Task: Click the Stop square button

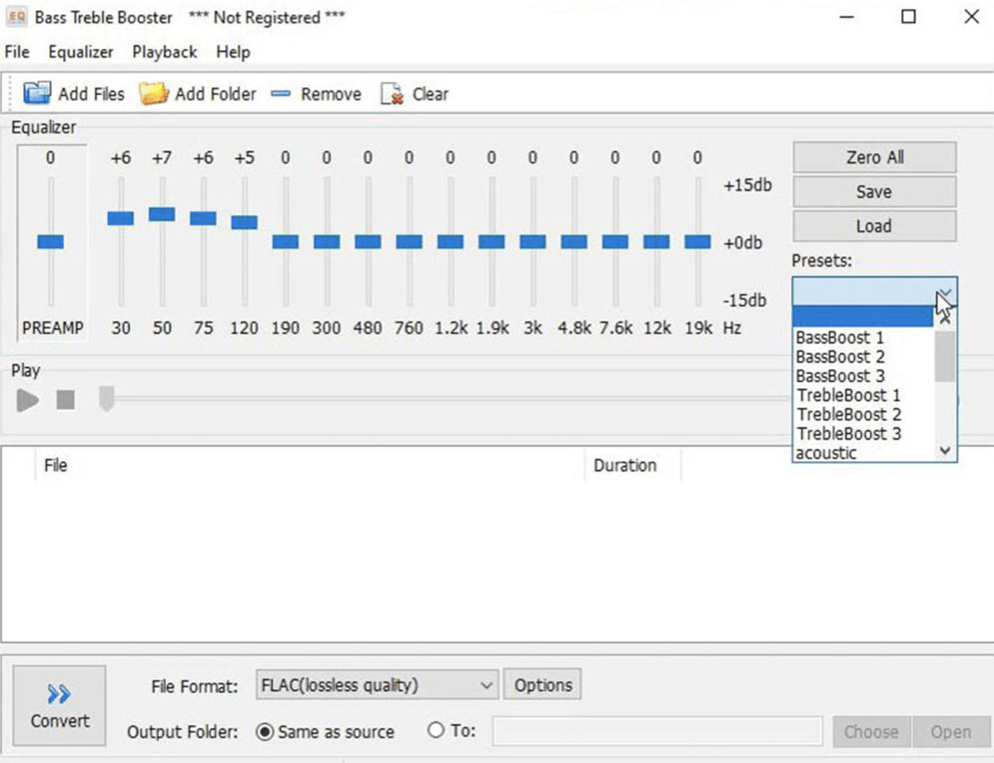Action: click(x=65, y=400)
